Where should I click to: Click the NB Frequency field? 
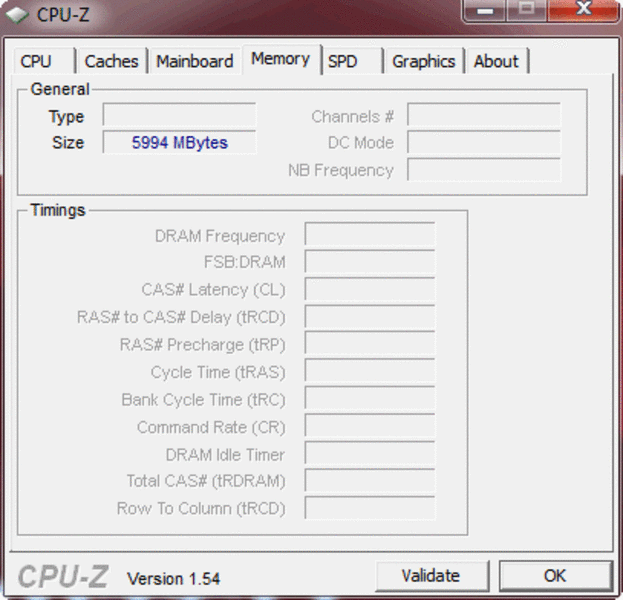[x=484, y=170]
